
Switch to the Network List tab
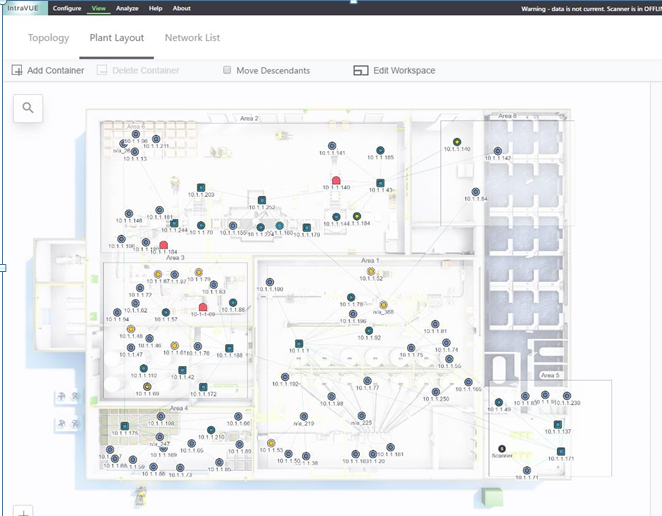[192, 38]
